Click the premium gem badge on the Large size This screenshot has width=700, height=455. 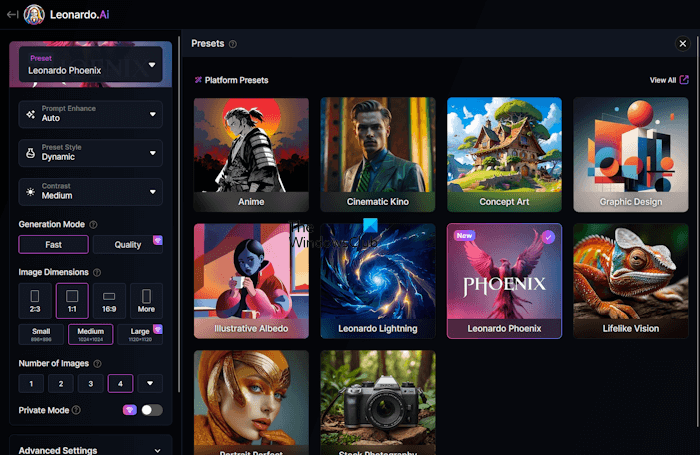(x=158, y=329)
